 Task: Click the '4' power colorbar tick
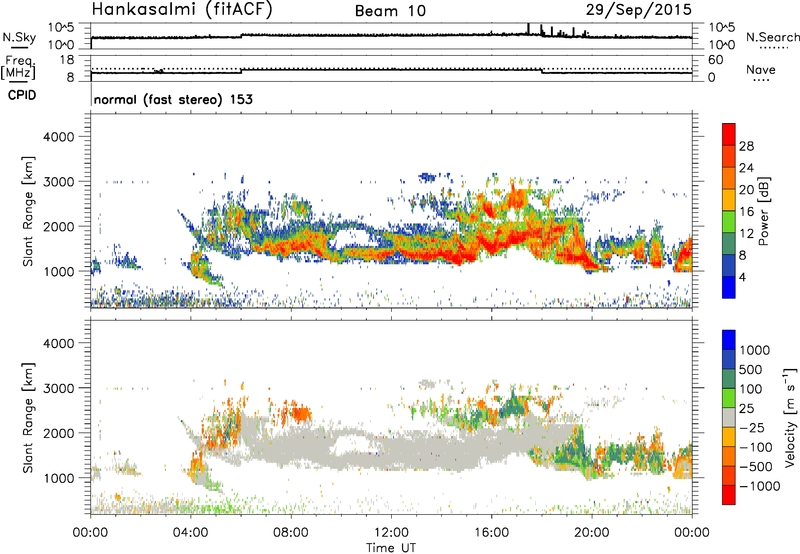(x=742, y=277)
